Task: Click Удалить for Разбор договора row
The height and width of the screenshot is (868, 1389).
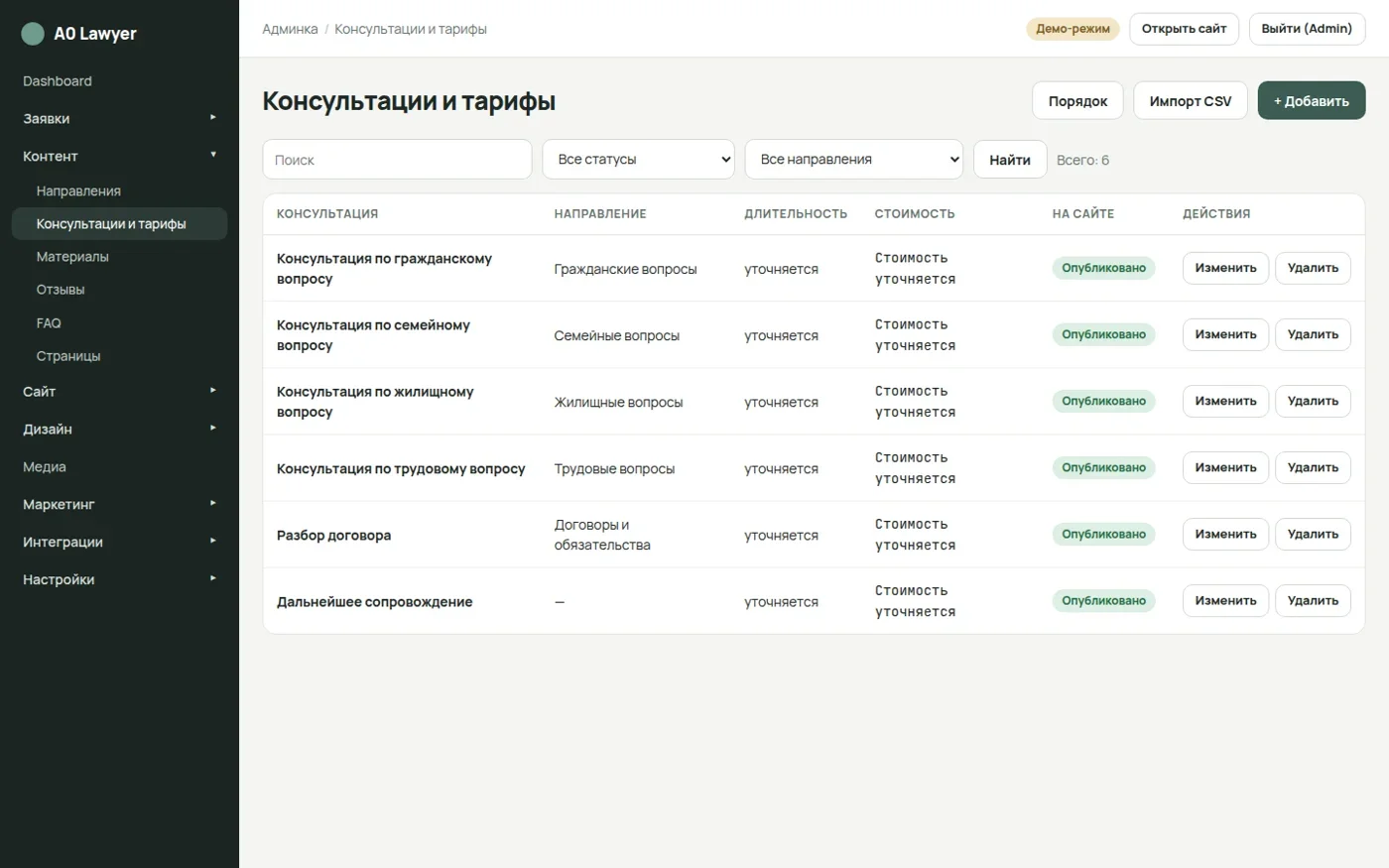Action: click(x=1313, y=534)
